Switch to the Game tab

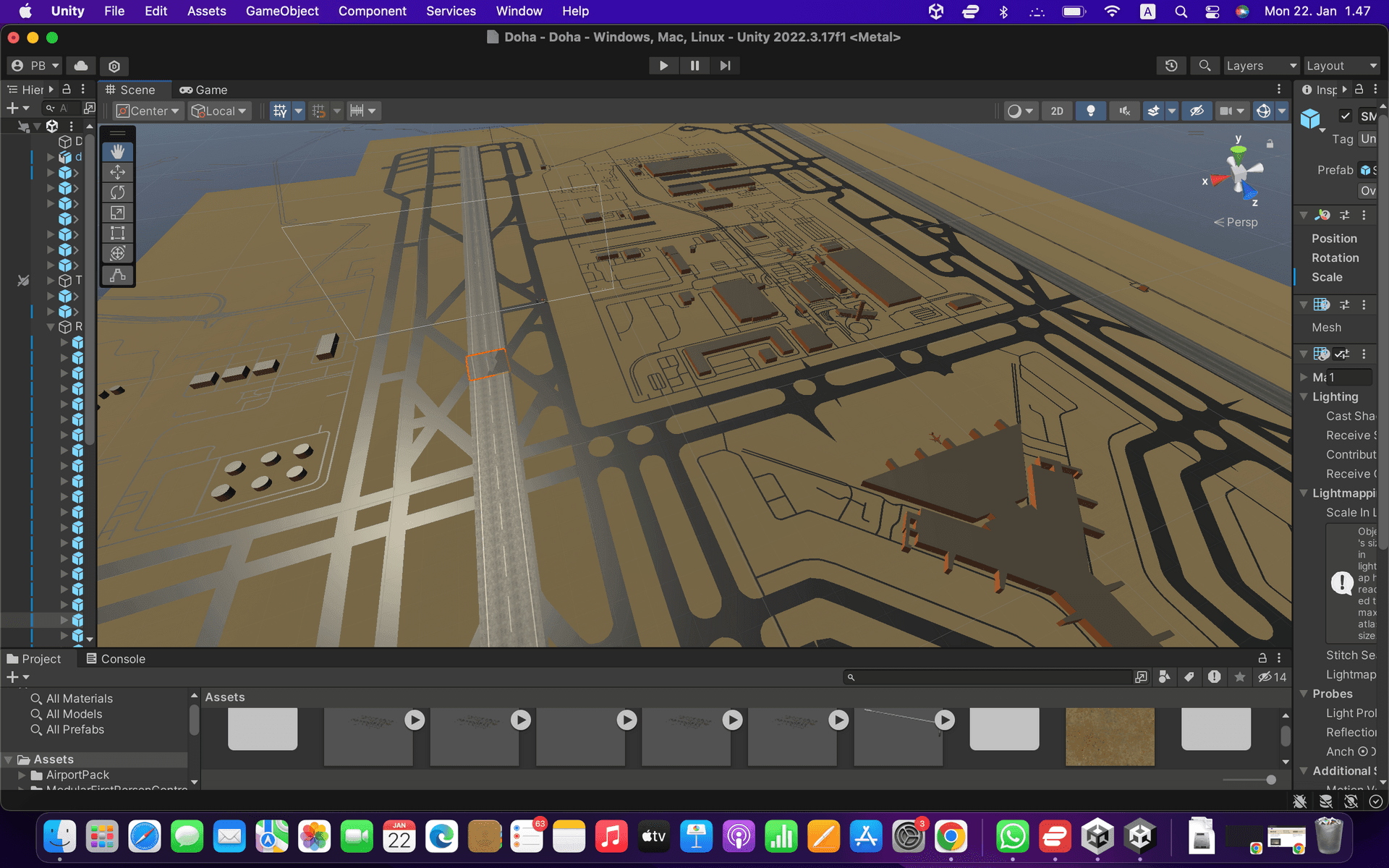204,89
